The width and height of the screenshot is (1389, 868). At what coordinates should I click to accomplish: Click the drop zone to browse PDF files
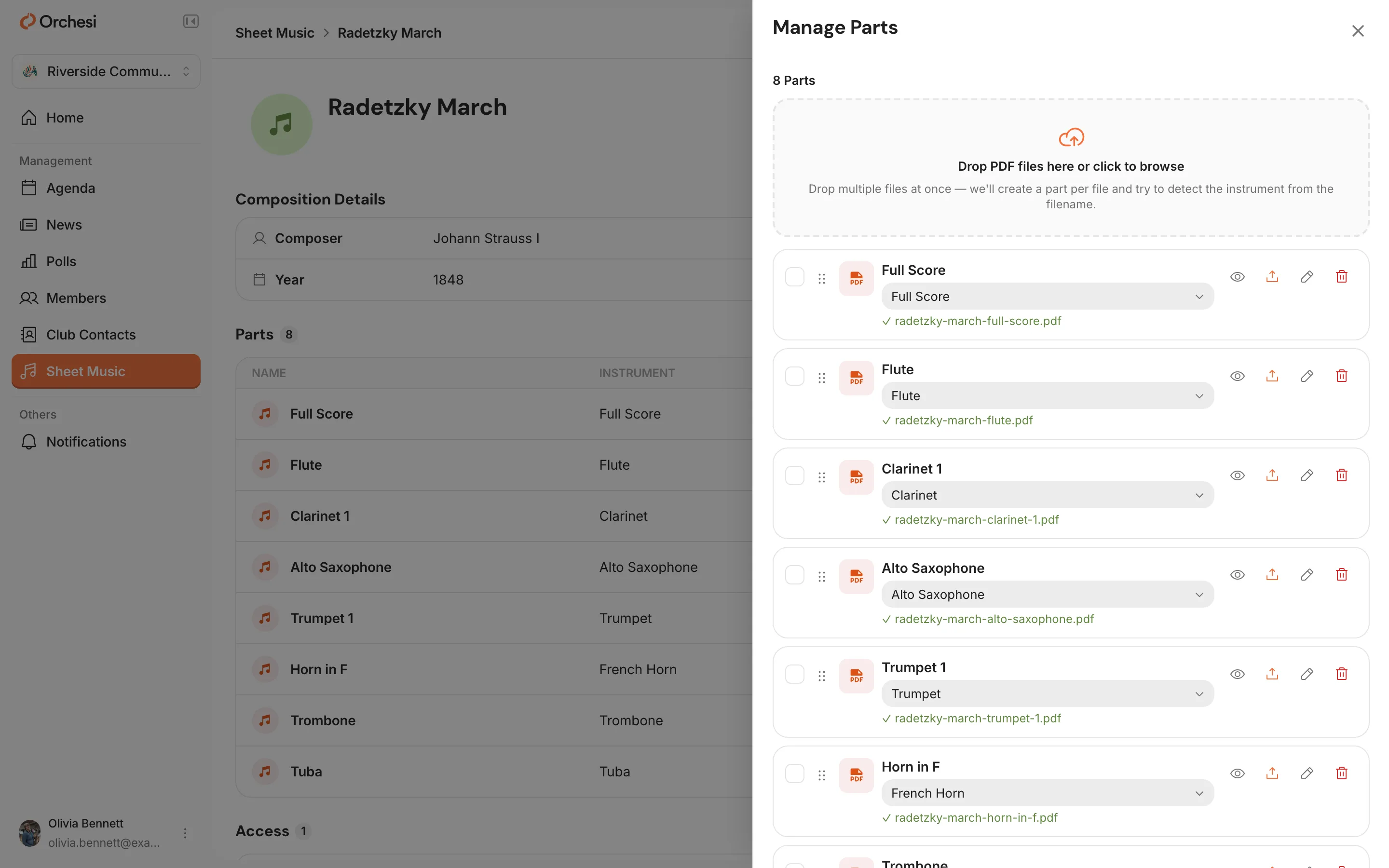(1071, 168)
